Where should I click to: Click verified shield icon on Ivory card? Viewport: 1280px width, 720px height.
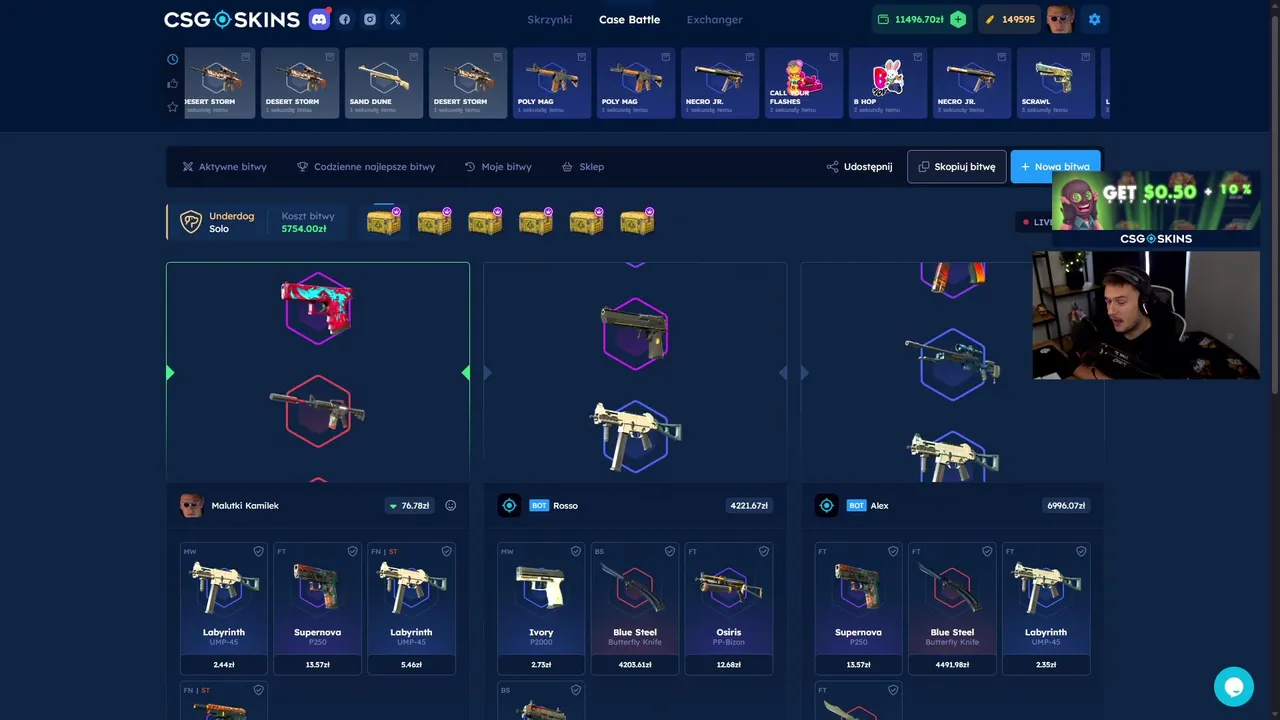[575, 551]
